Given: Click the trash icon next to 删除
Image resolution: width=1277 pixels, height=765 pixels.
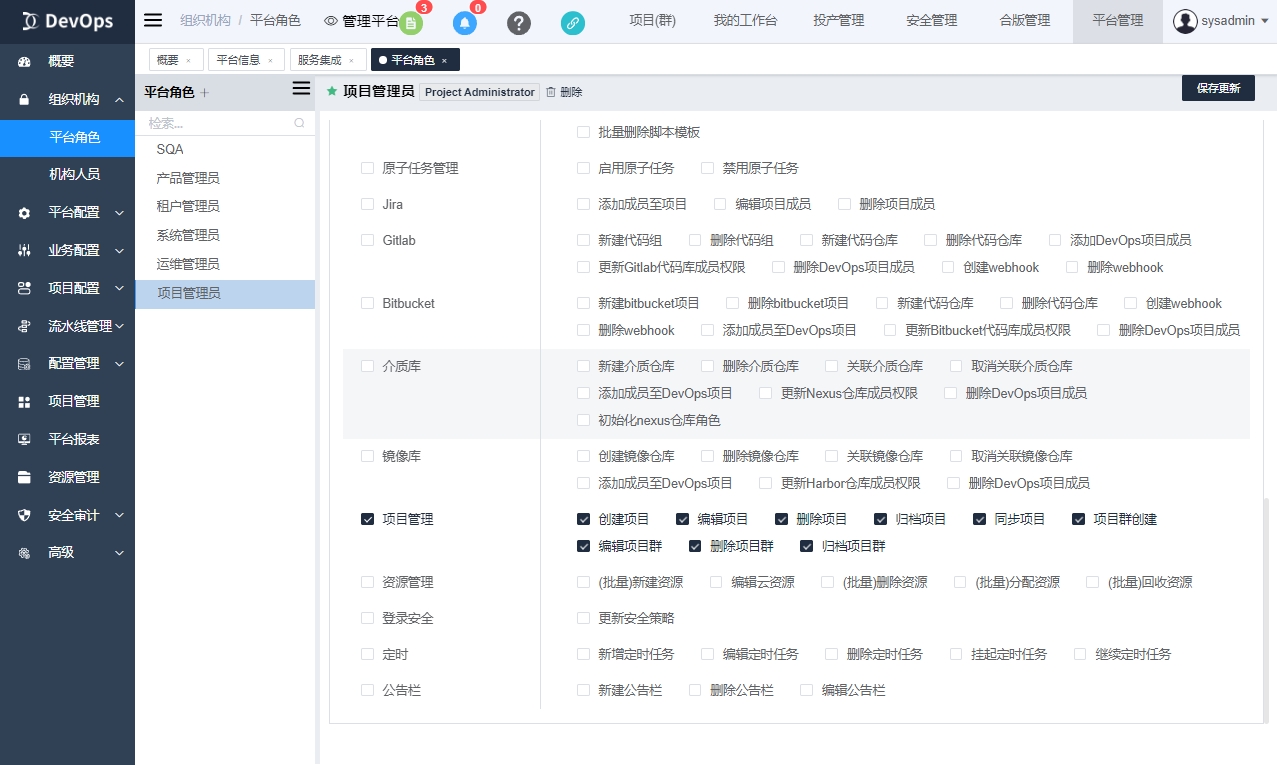Looking at the screenshot, I should (x=550, y=92).
